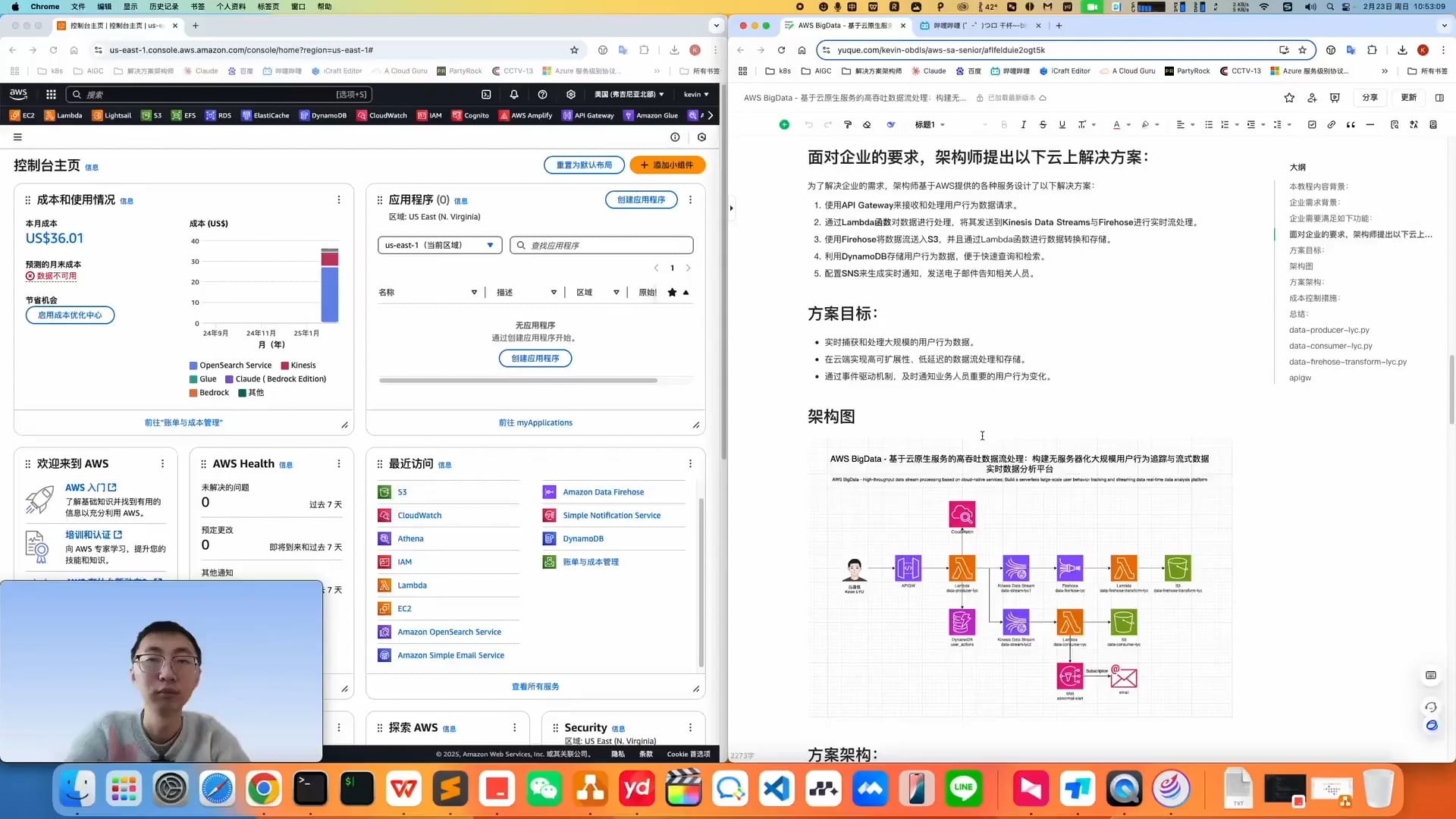Insert a hyperlink in the Yuque toolbar
This screenshot has width=1456, height=819.
click(1331, 124)
